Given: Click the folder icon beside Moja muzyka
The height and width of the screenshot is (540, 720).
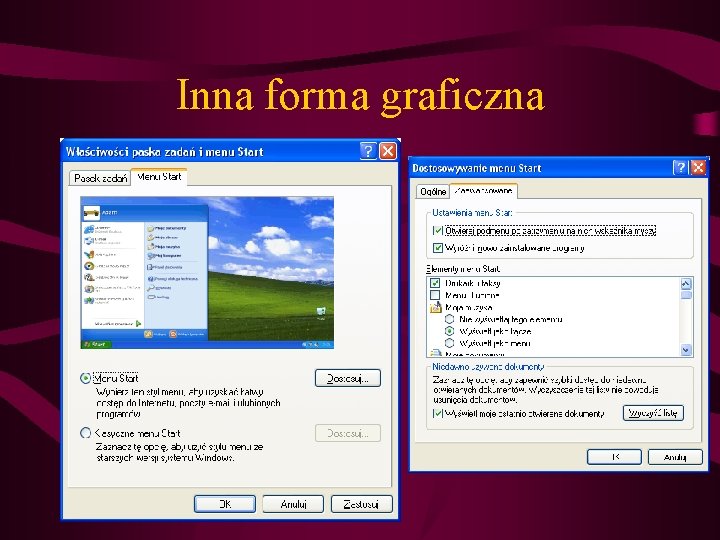Looking at the screenshot, I should coord(435,307).
